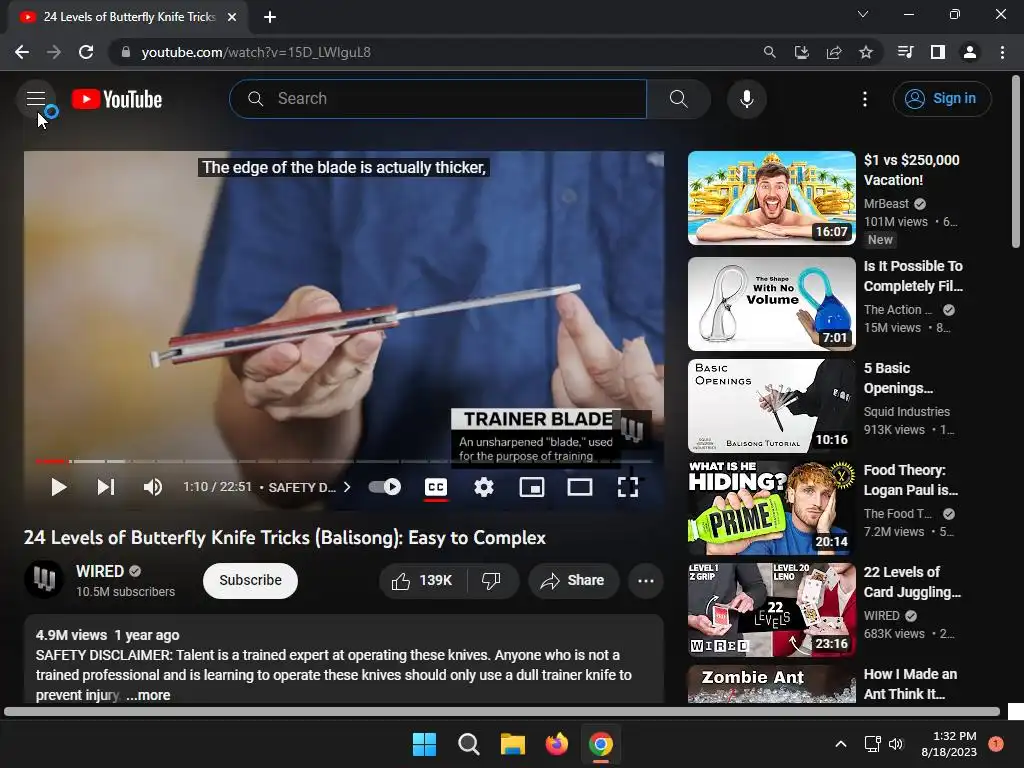Launch Firefox from taskbar

pos(556,744)
